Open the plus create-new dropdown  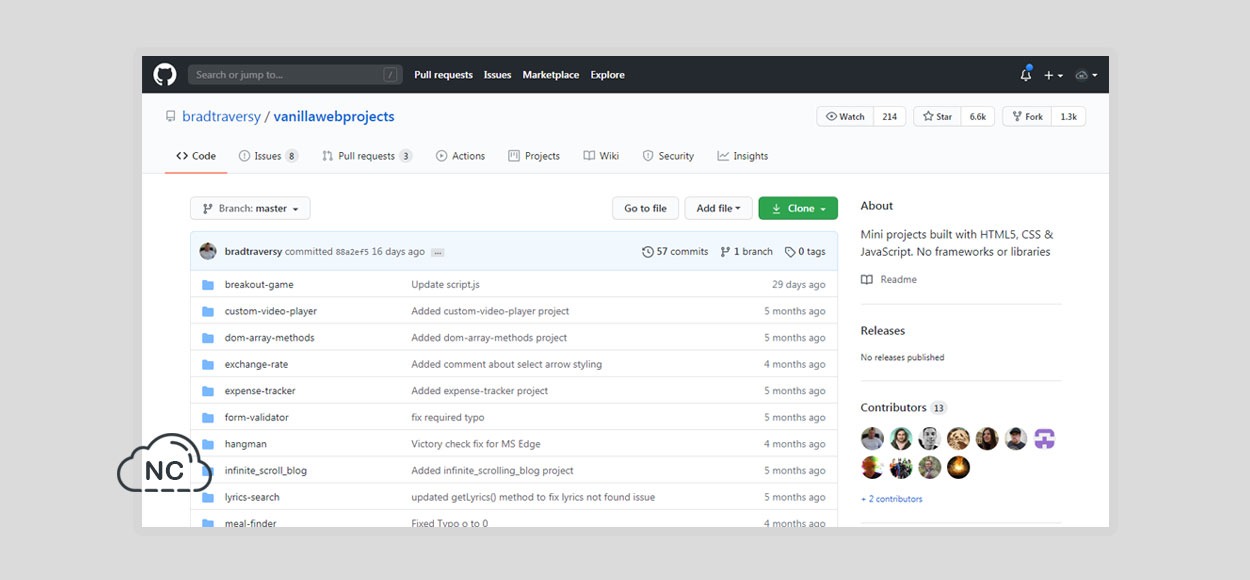(x=1053, y=75)
